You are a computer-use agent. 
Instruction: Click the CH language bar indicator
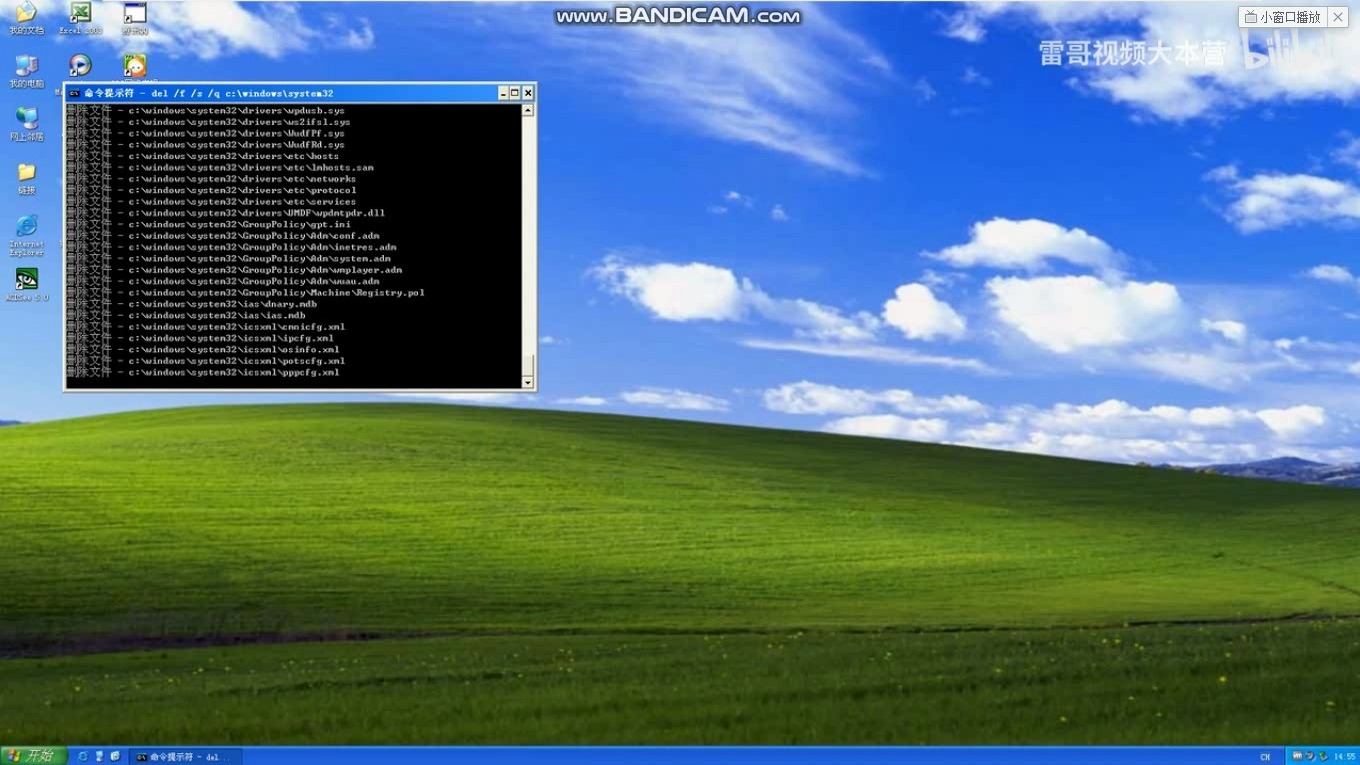(1265, 757)
